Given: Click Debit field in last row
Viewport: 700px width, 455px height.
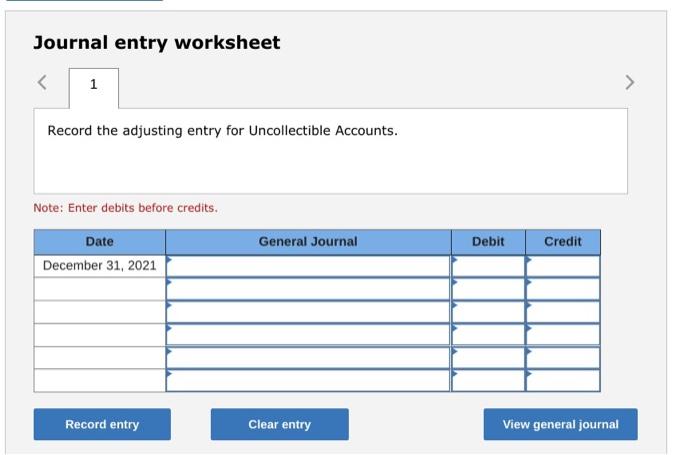Looking at the screenshot, I should [x=488, y=380].
